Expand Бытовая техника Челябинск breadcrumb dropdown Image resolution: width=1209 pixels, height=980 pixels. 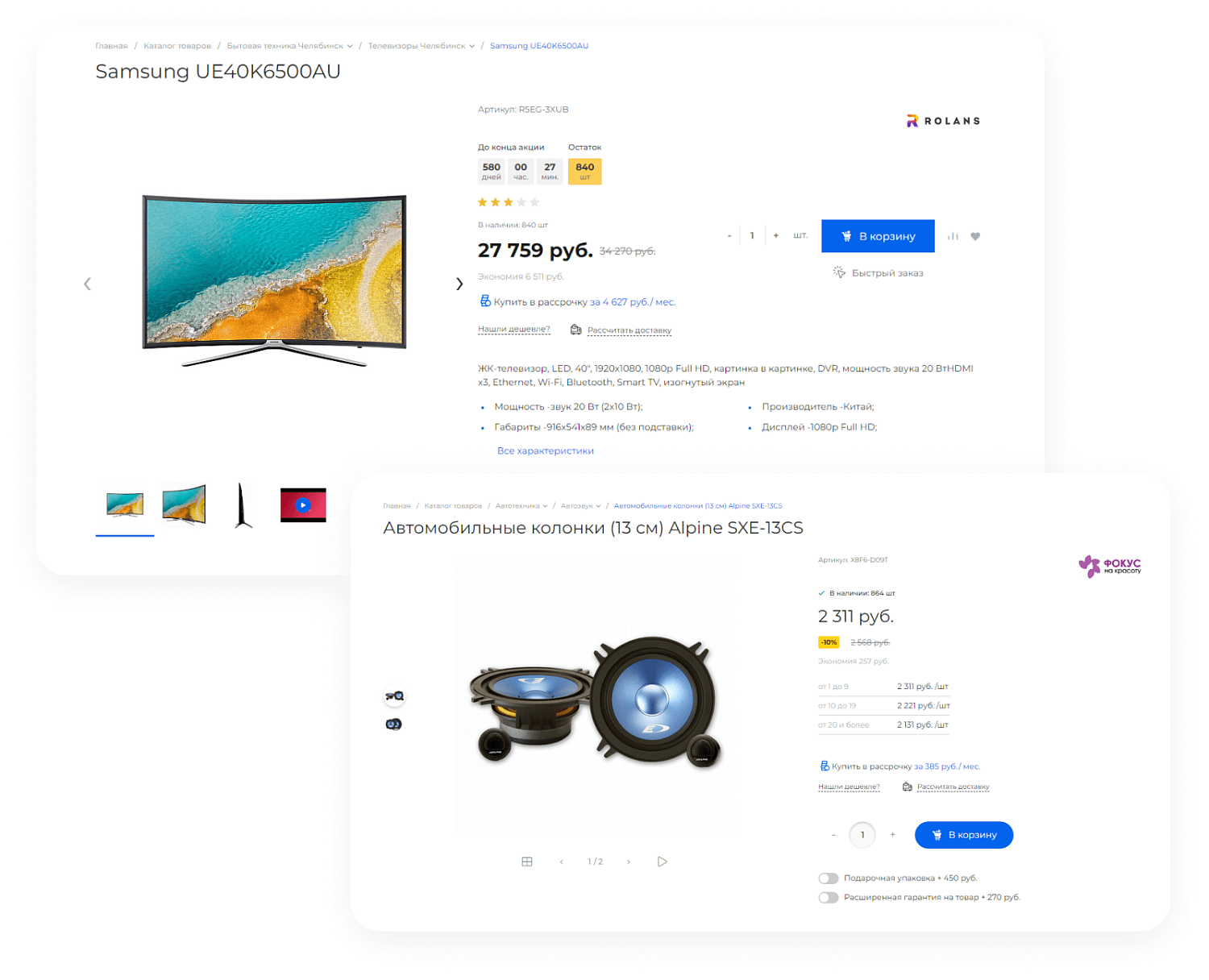pyautogui.click(x=350, y=46)
